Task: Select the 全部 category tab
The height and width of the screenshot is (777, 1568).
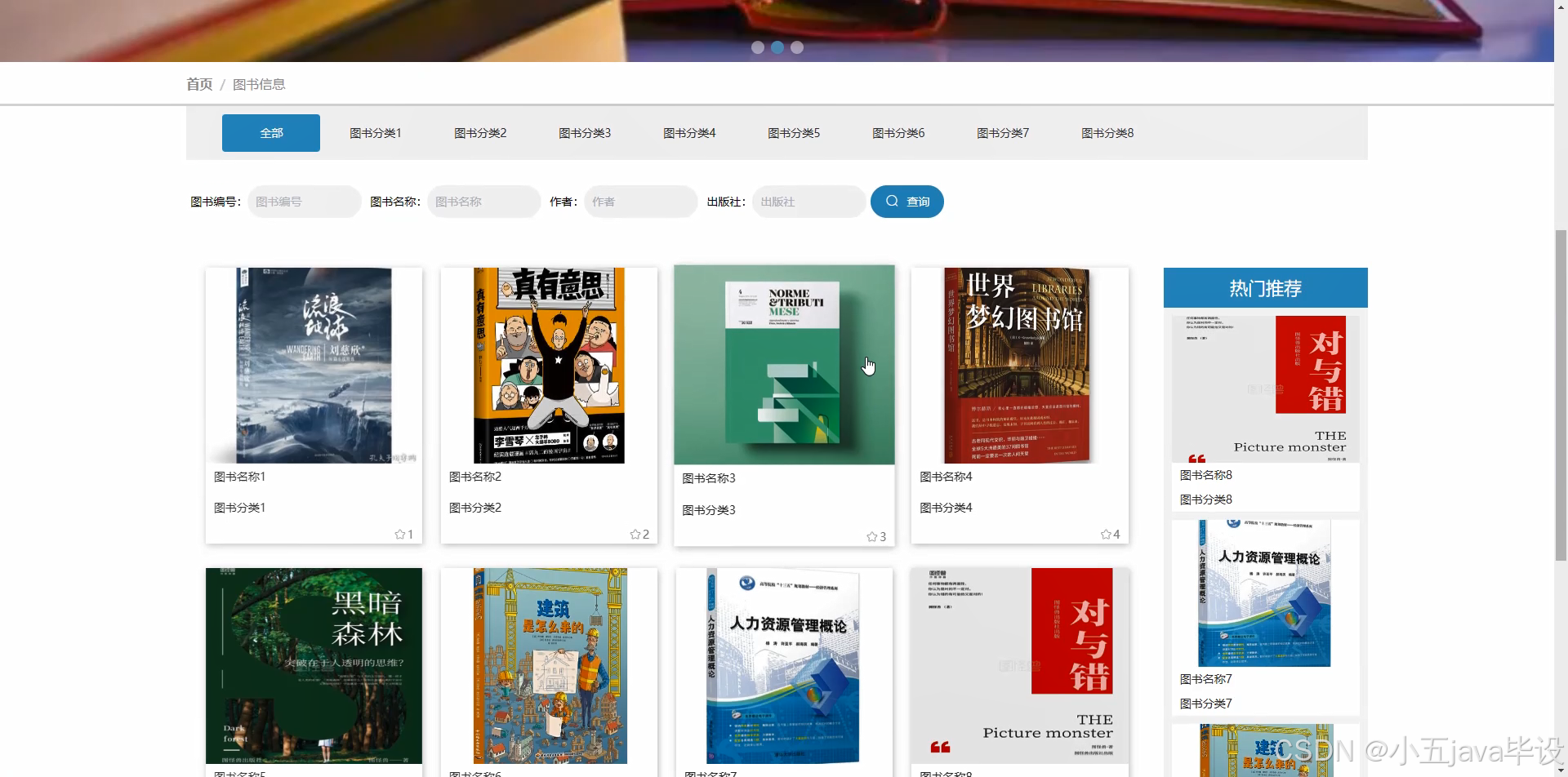Action: 271,133
